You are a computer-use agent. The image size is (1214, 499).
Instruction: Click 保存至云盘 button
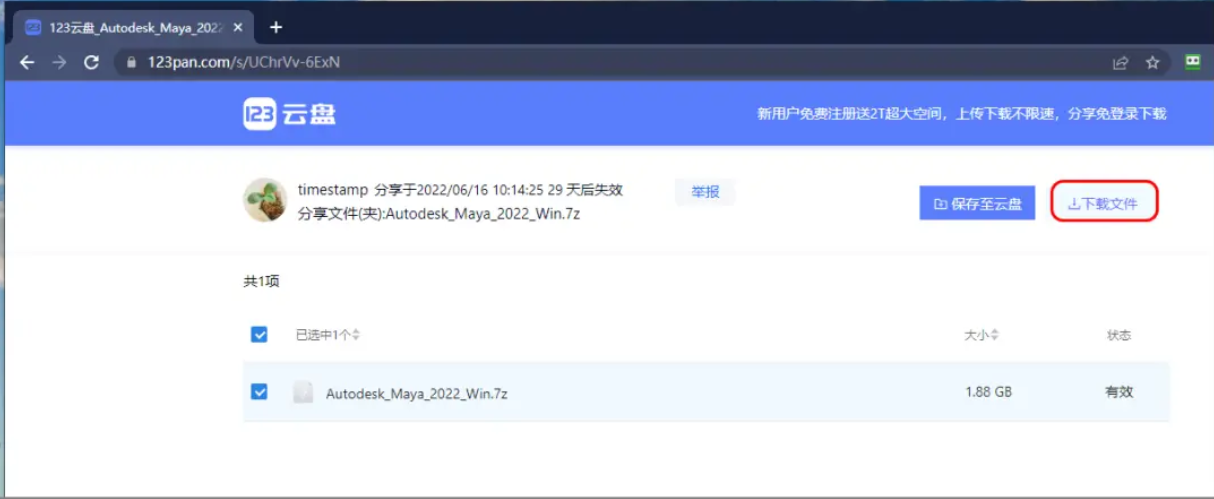(x=977, y=203)
